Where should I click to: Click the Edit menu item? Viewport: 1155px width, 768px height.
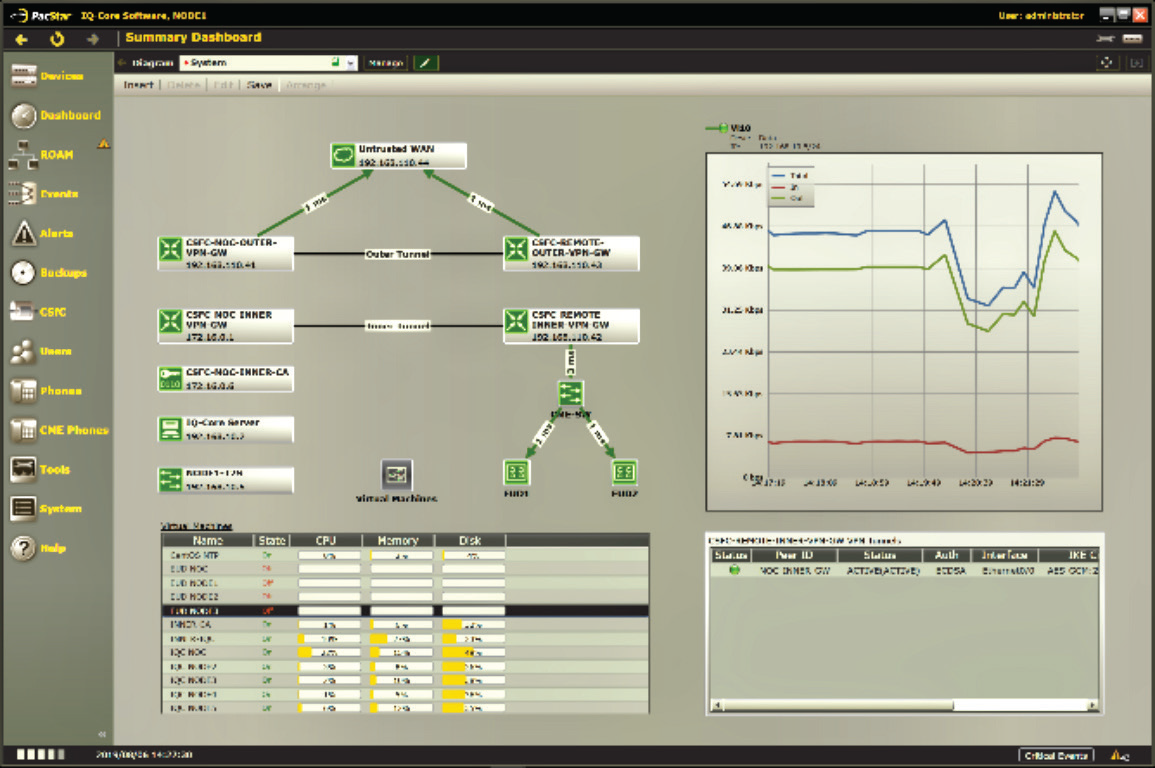(223, 85)
